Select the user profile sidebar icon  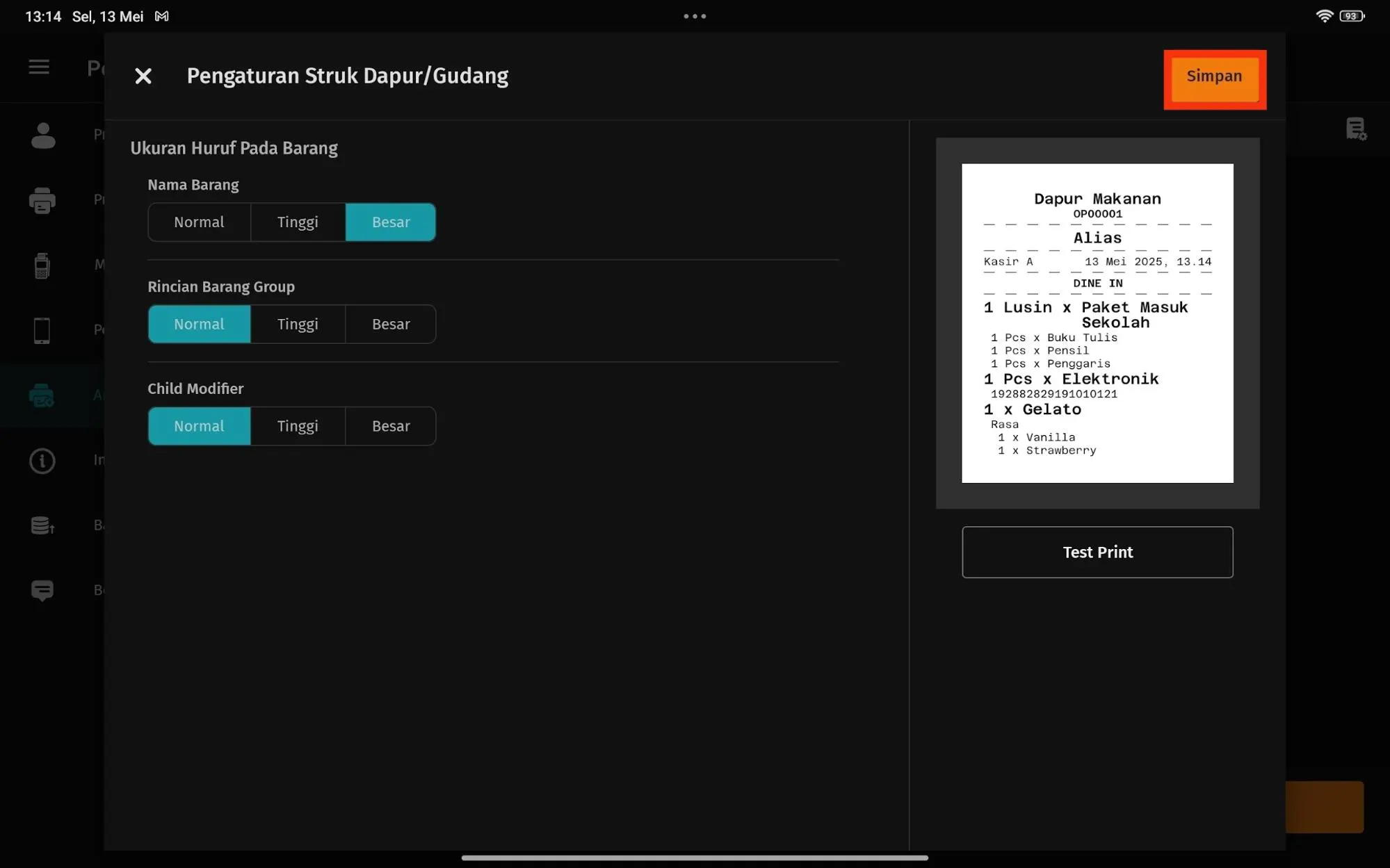click(42, 135)
